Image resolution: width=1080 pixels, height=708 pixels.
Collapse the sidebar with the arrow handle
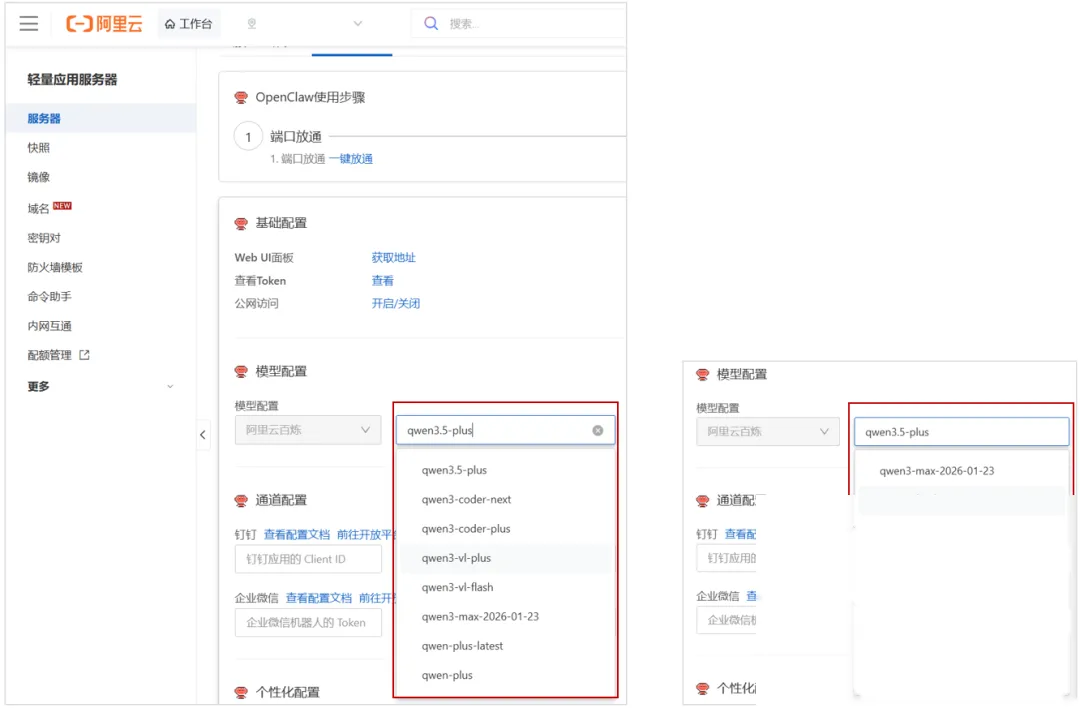[x=203, y=435]
